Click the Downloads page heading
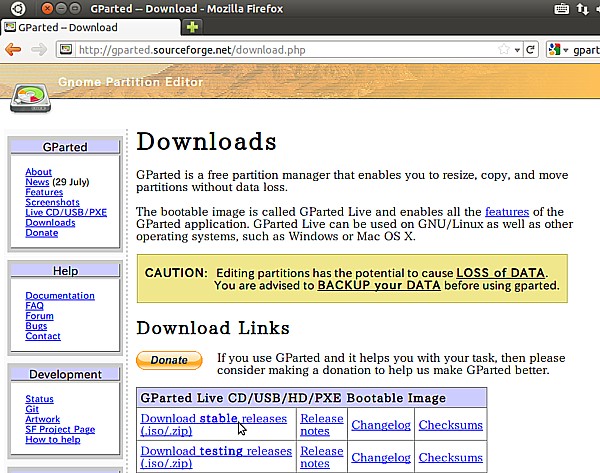This screenshot has width=600, height=473. [x=206, y=141]
